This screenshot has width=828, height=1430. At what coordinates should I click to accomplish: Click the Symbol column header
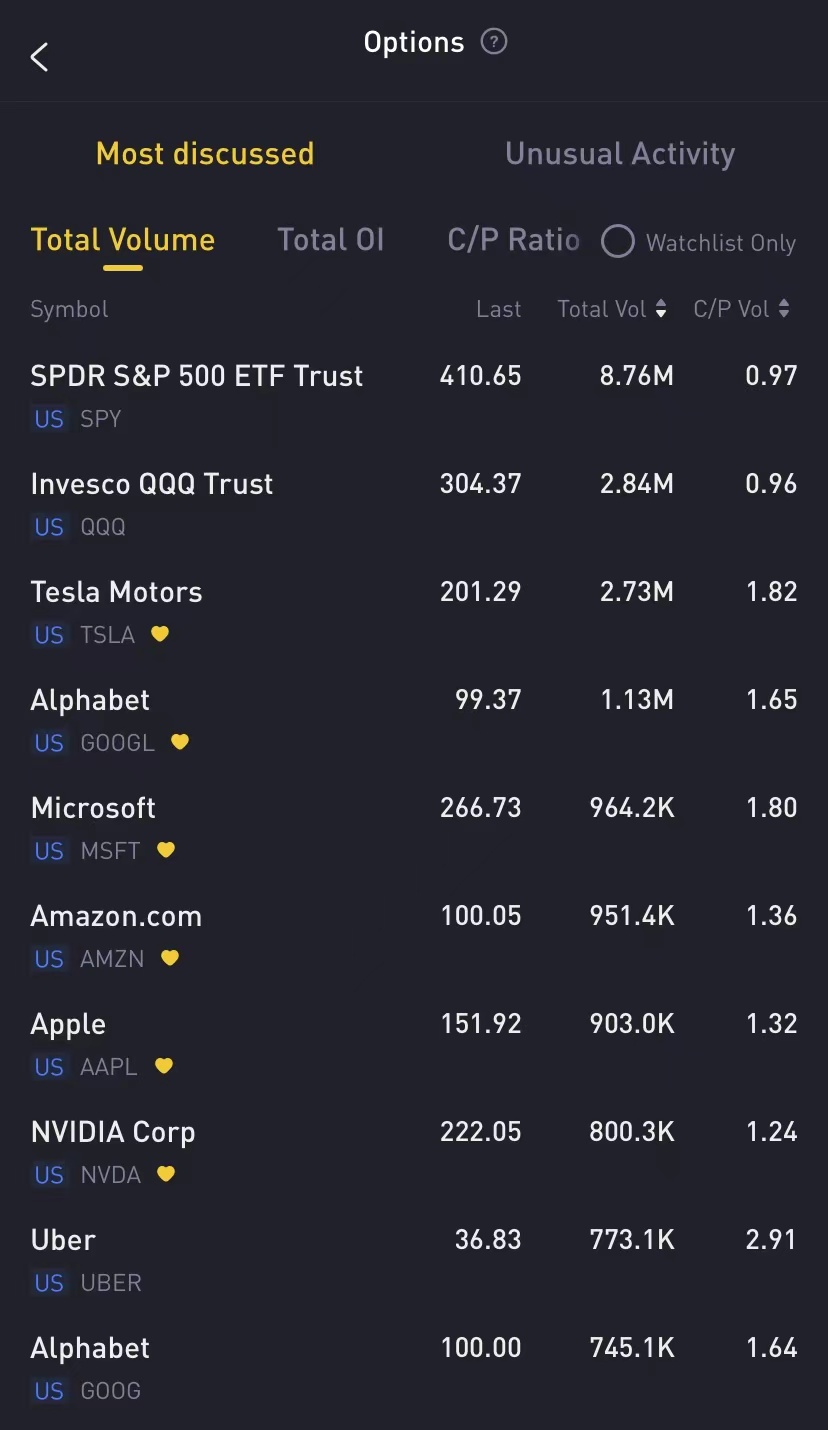point(69,309)
